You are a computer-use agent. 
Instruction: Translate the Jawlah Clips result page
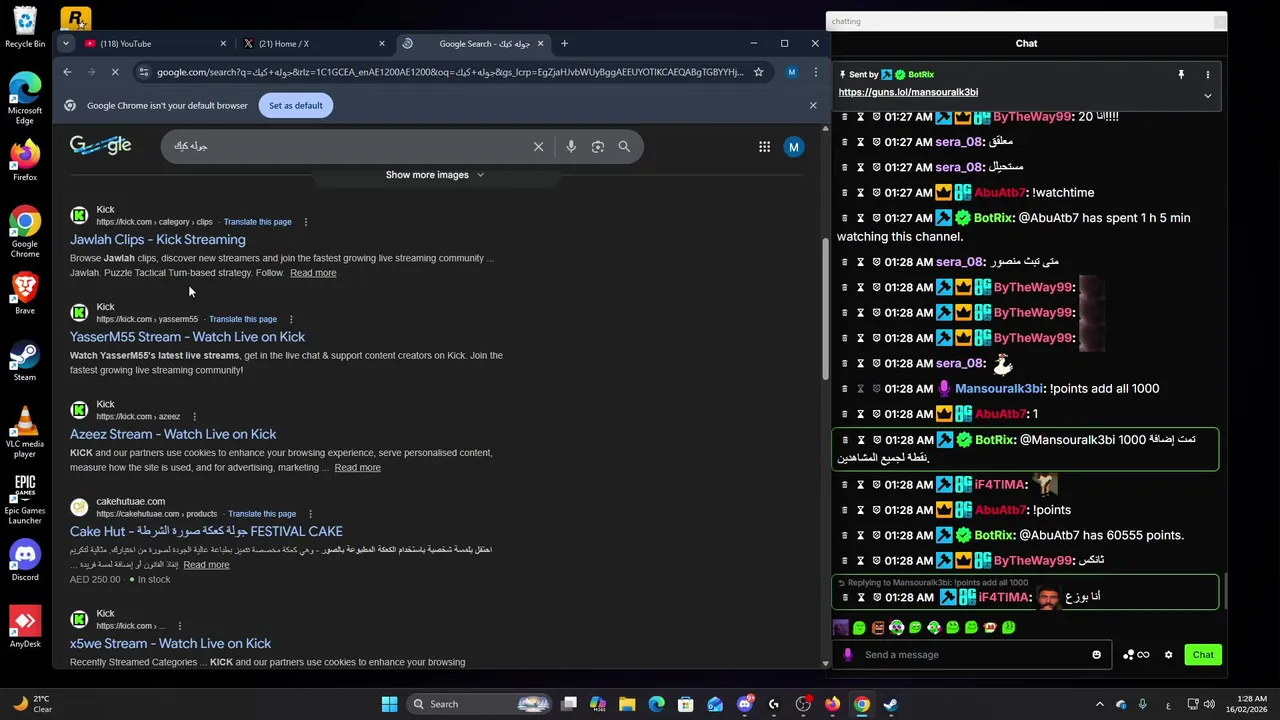(x=258, y=222)
